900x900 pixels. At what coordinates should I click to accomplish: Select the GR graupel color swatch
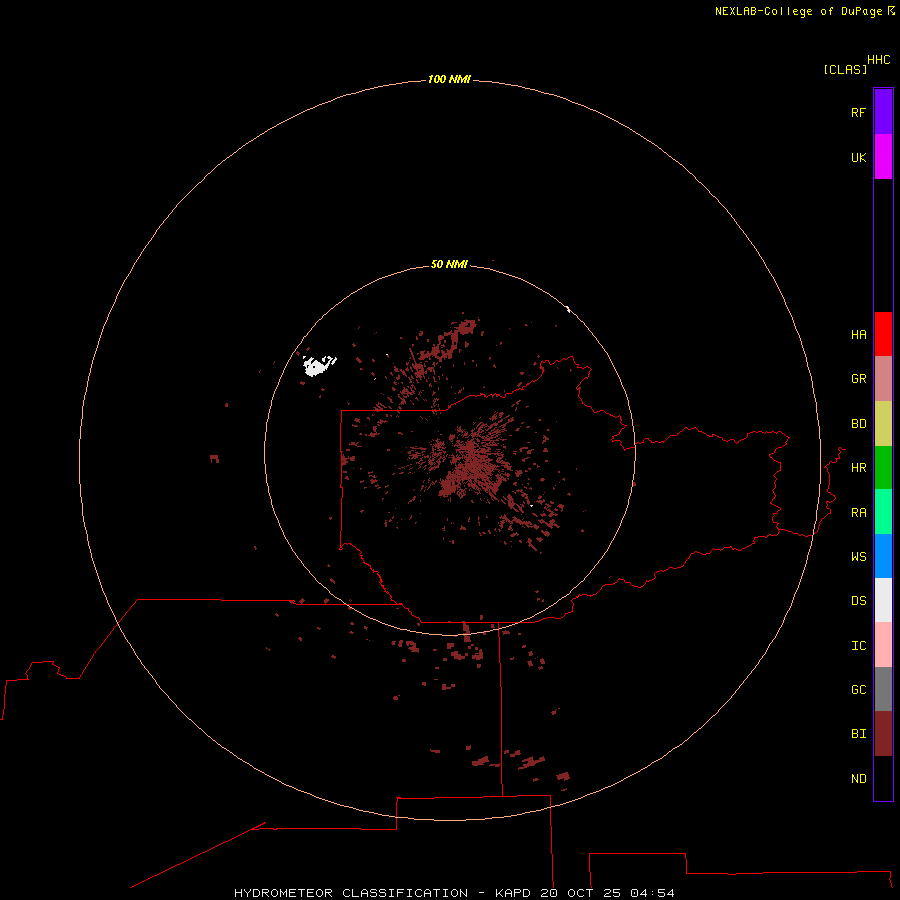(883, 379)
